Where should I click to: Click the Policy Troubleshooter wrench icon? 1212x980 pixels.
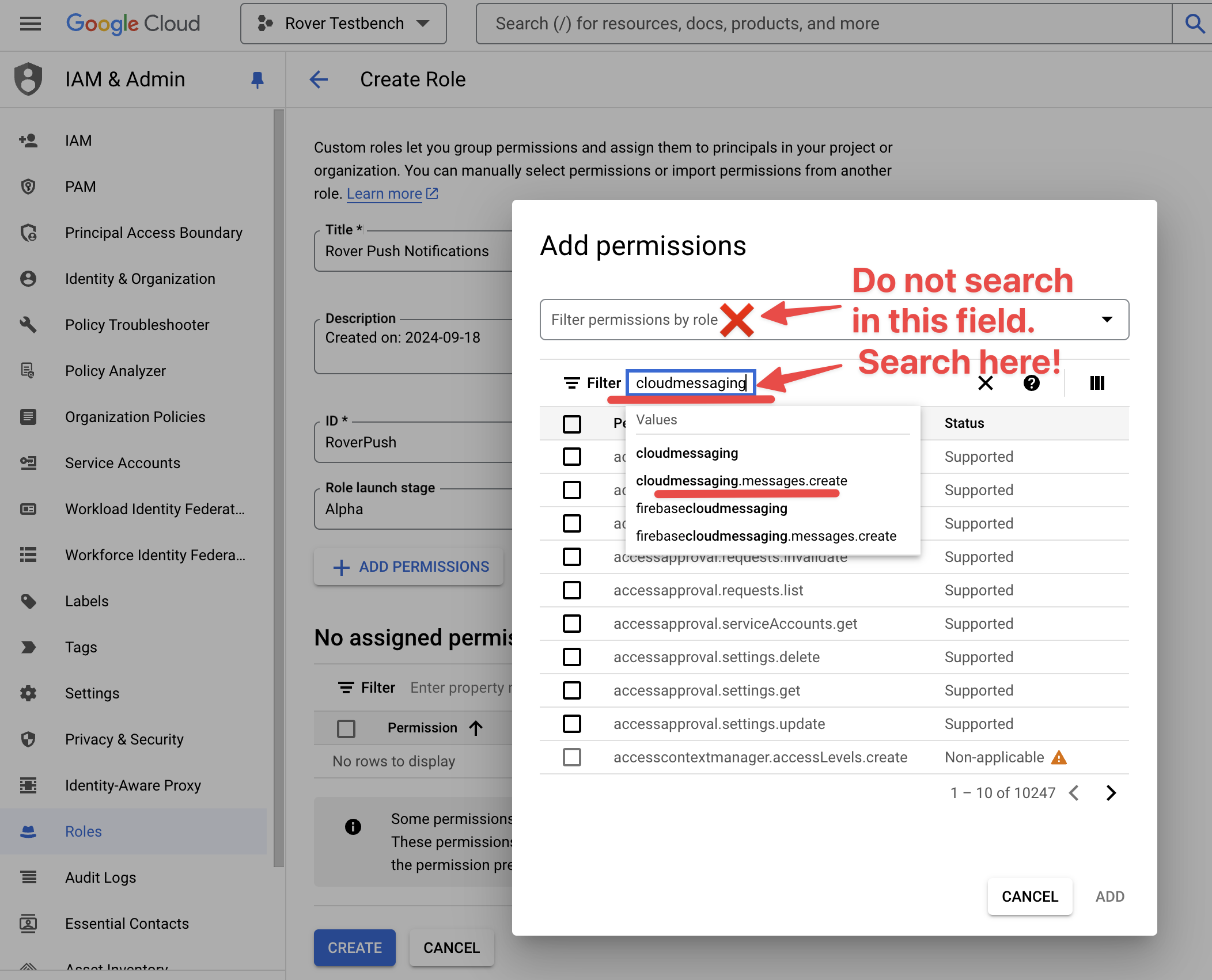(28, 325)
